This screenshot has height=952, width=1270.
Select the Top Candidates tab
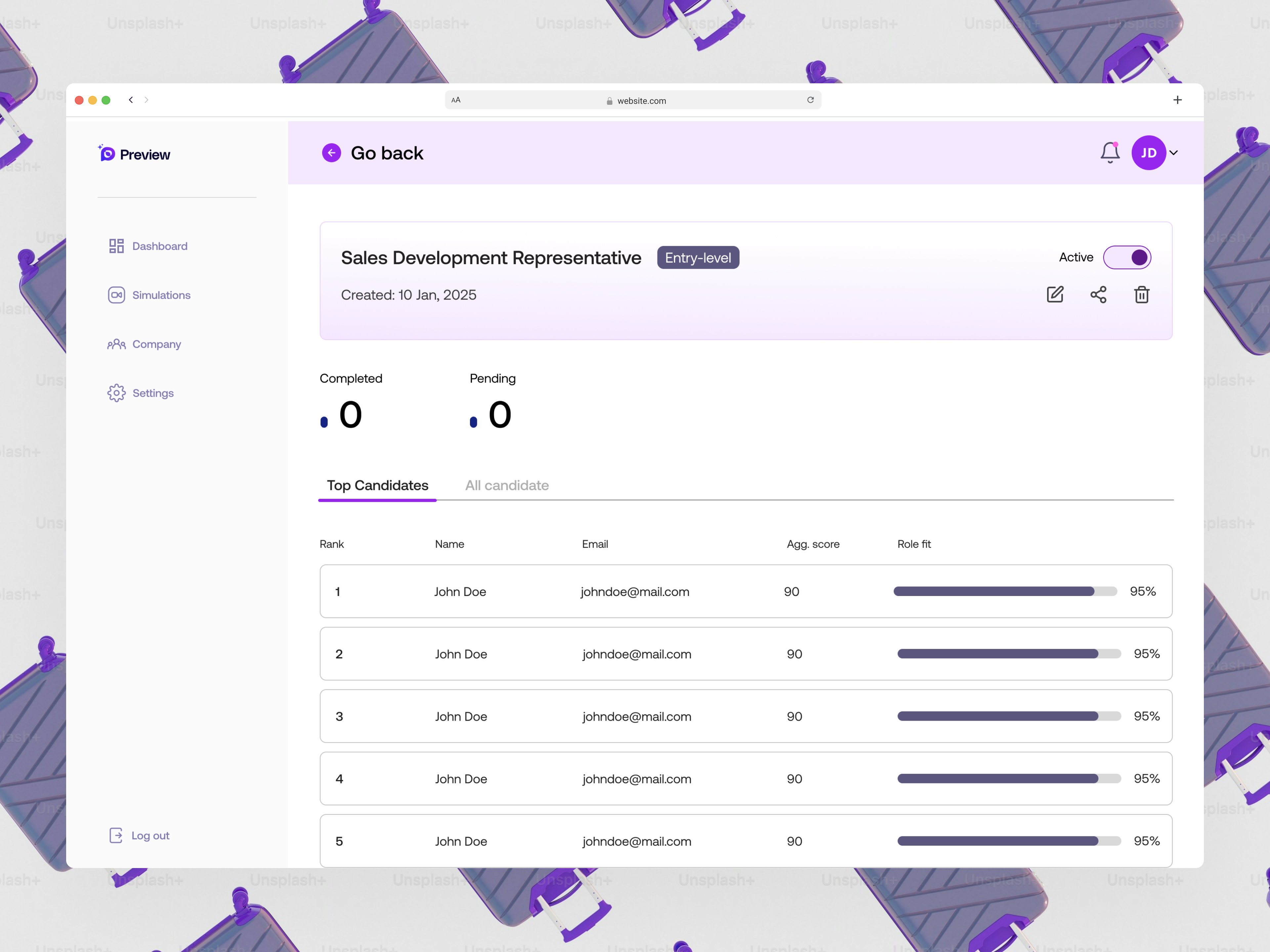[x=377, y=486]
